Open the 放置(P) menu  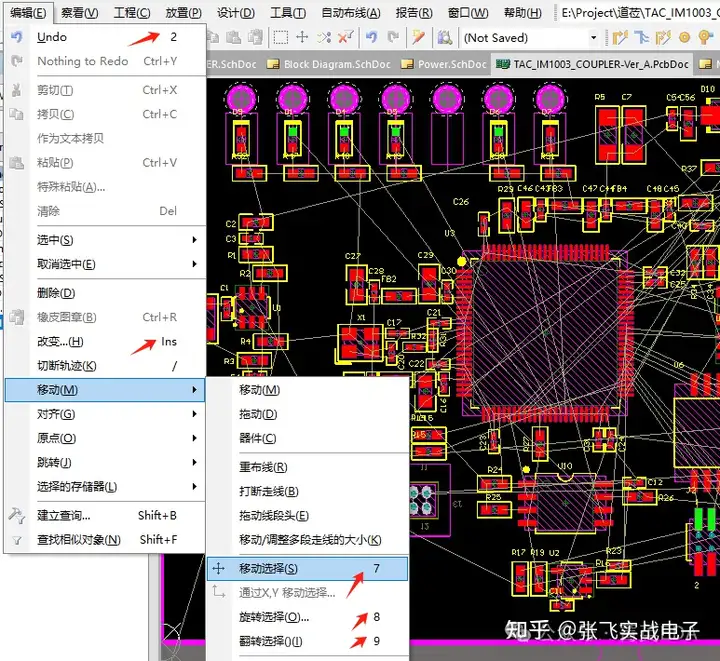(183, 12)
